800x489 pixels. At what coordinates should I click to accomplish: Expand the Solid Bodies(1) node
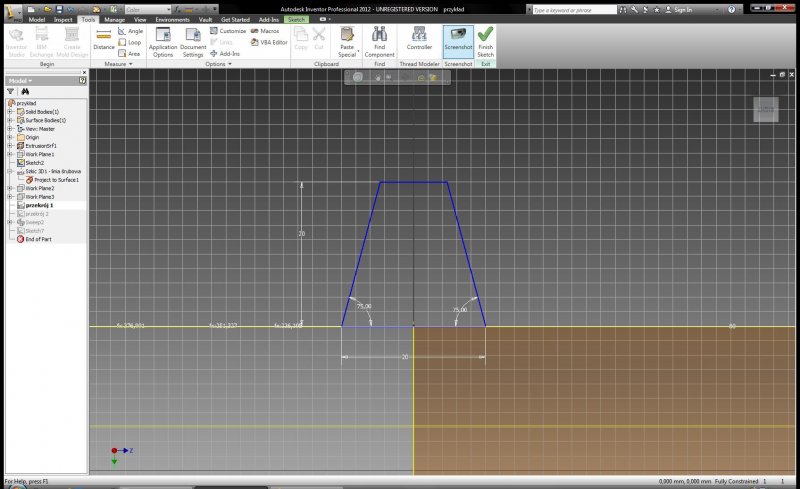[x=9, y=112]
